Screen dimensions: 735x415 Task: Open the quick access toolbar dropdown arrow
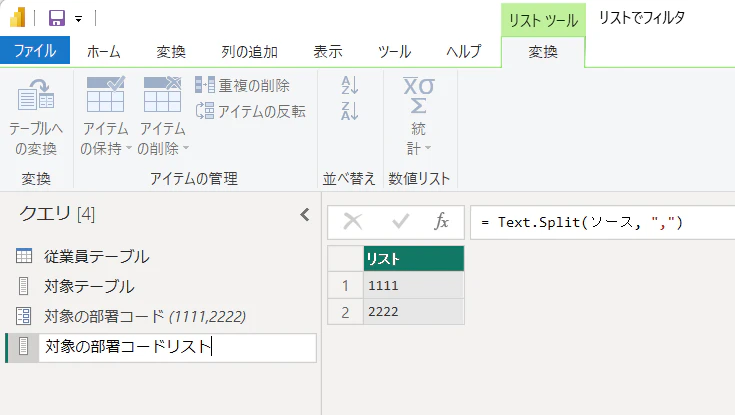[78, 19]
